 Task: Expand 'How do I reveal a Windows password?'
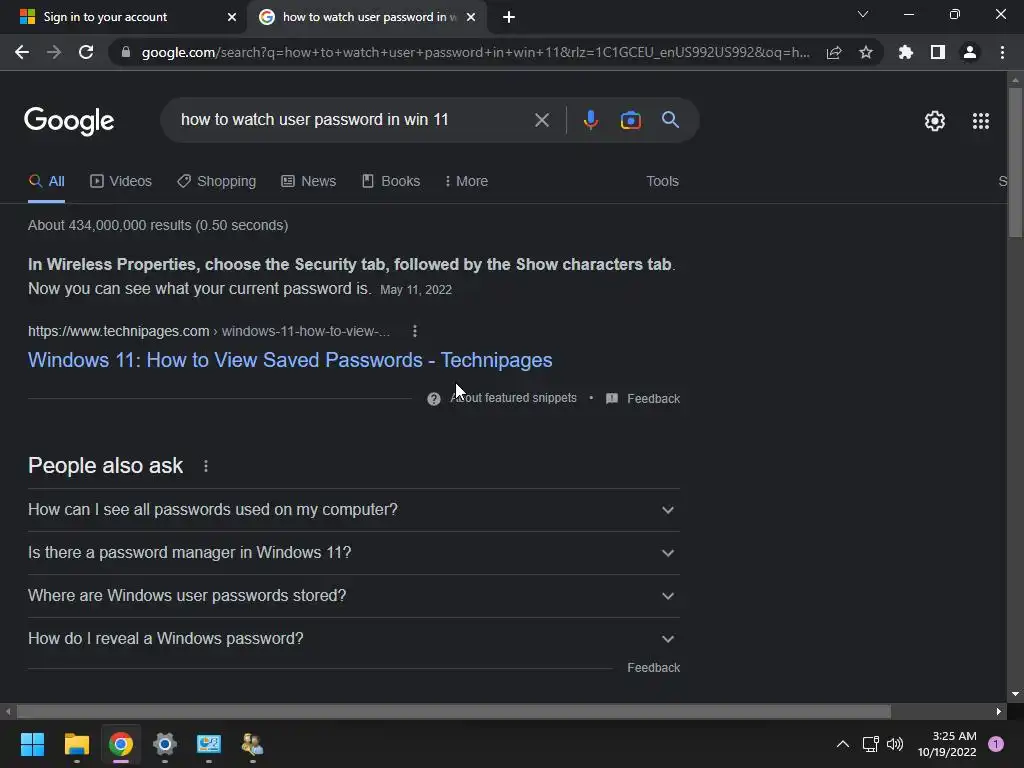(354, 639)
